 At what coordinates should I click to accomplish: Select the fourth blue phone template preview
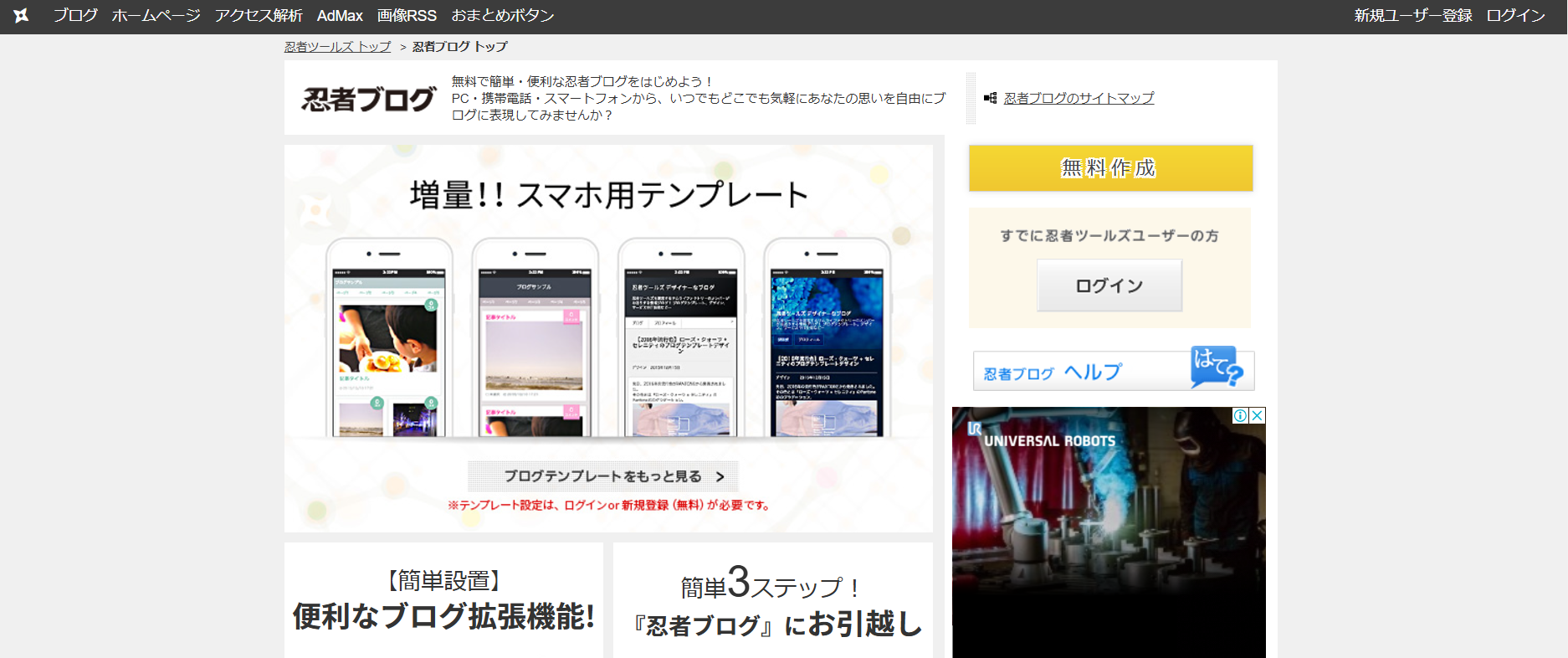pos(827,338)
